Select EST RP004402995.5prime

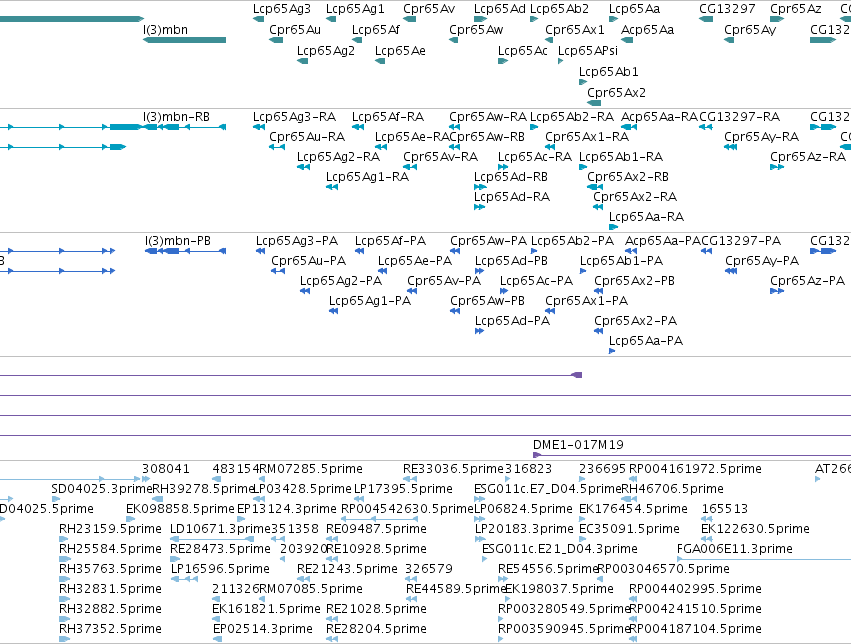point(695,589)
